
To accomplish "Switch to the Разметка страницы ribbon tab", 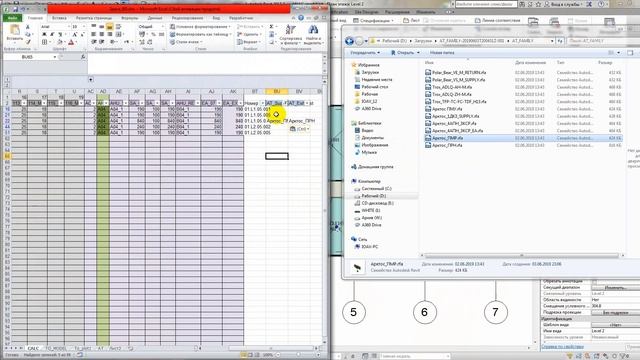I will click(94, 18).
